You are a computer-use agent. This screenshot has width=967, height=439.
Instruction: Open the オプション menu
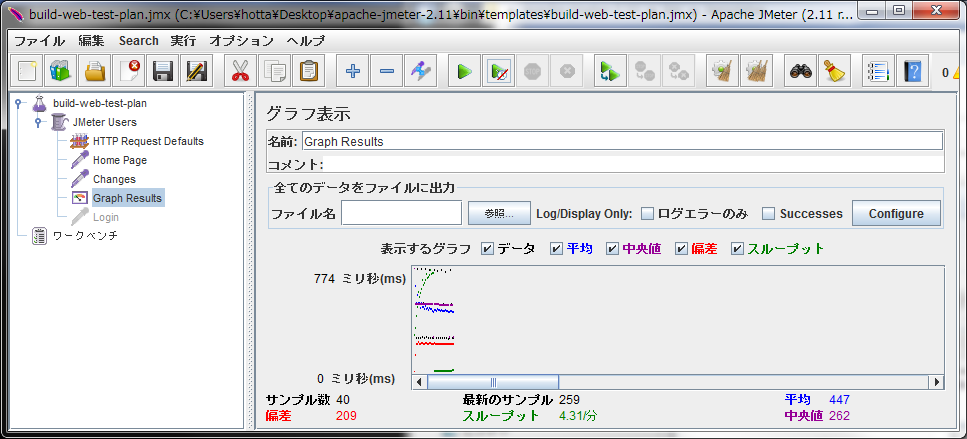click(x=241, y=41)
